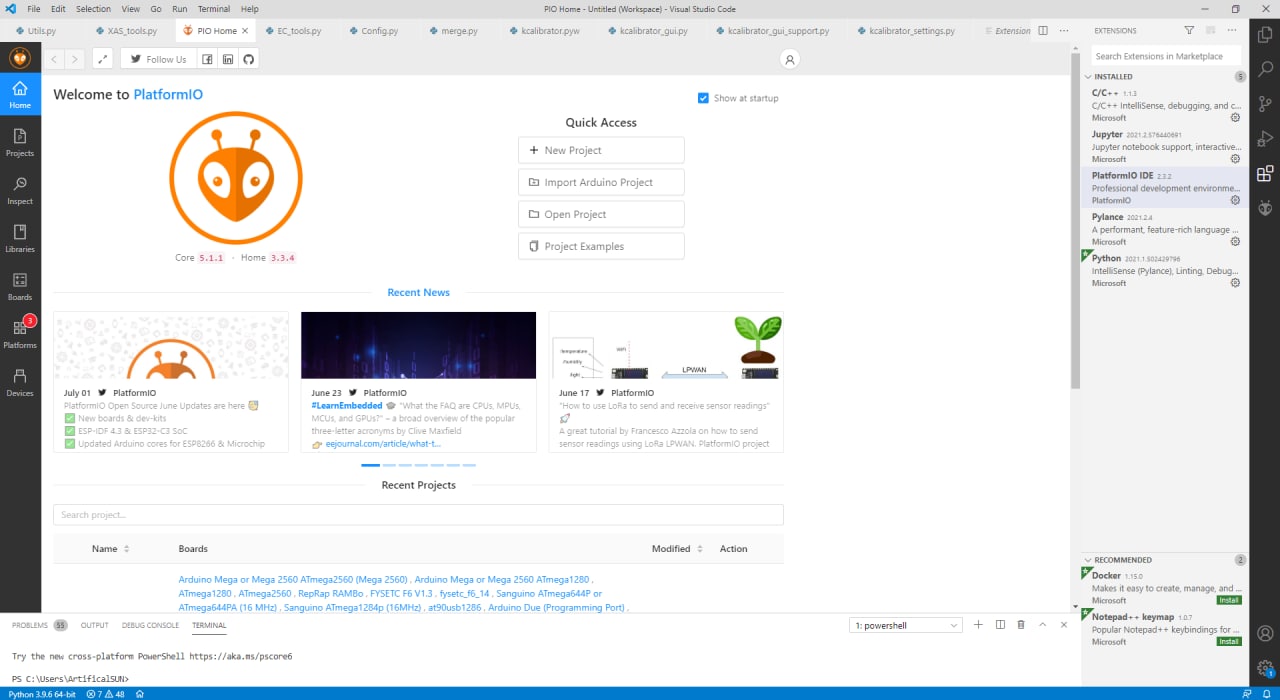Toggle the Show at startup checkbox
The image size is (1280, 700).
(704, 98)
